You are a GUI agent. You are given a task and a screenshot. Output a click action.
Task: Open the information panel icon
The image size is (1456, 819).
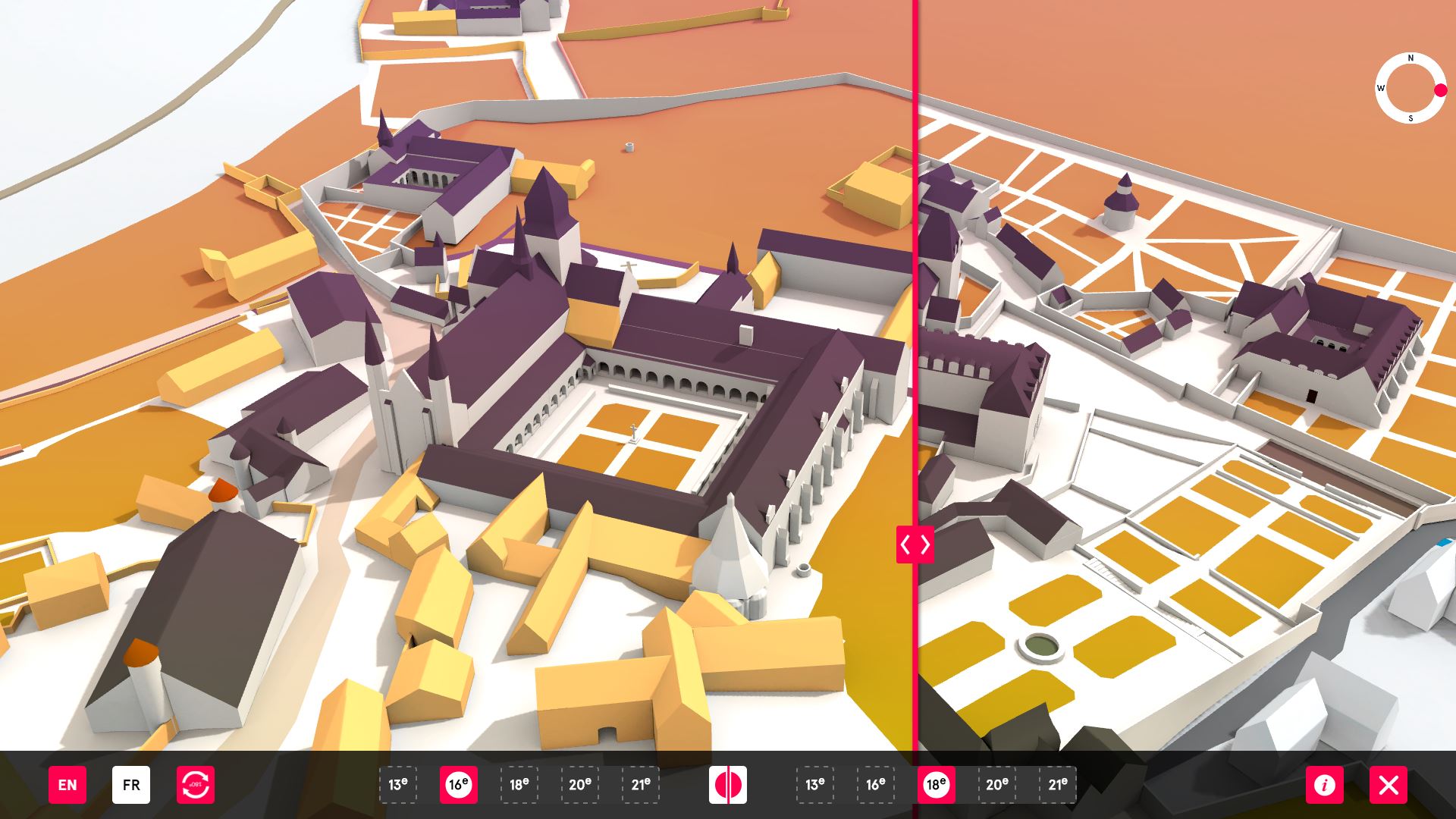(x=1325, y=785)
